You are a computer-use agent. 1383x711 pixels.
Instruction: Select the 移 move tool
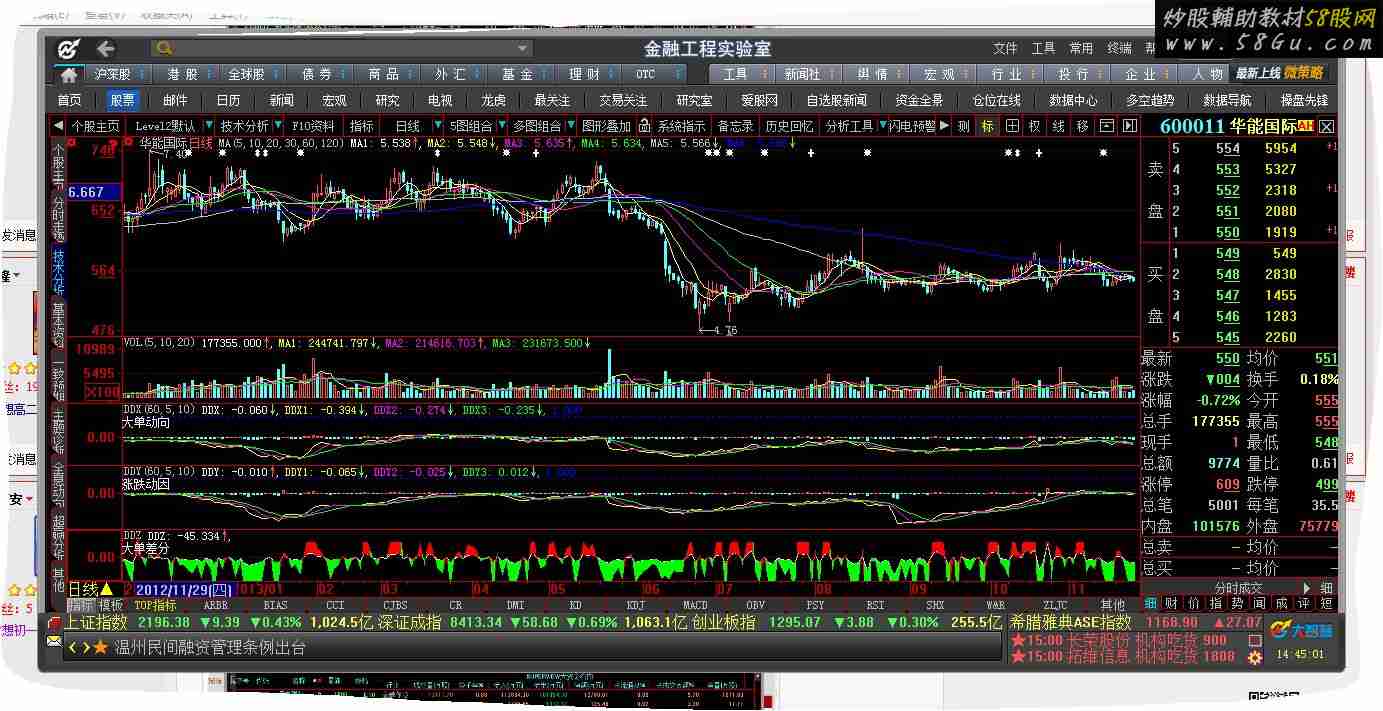pos(1082,126)
